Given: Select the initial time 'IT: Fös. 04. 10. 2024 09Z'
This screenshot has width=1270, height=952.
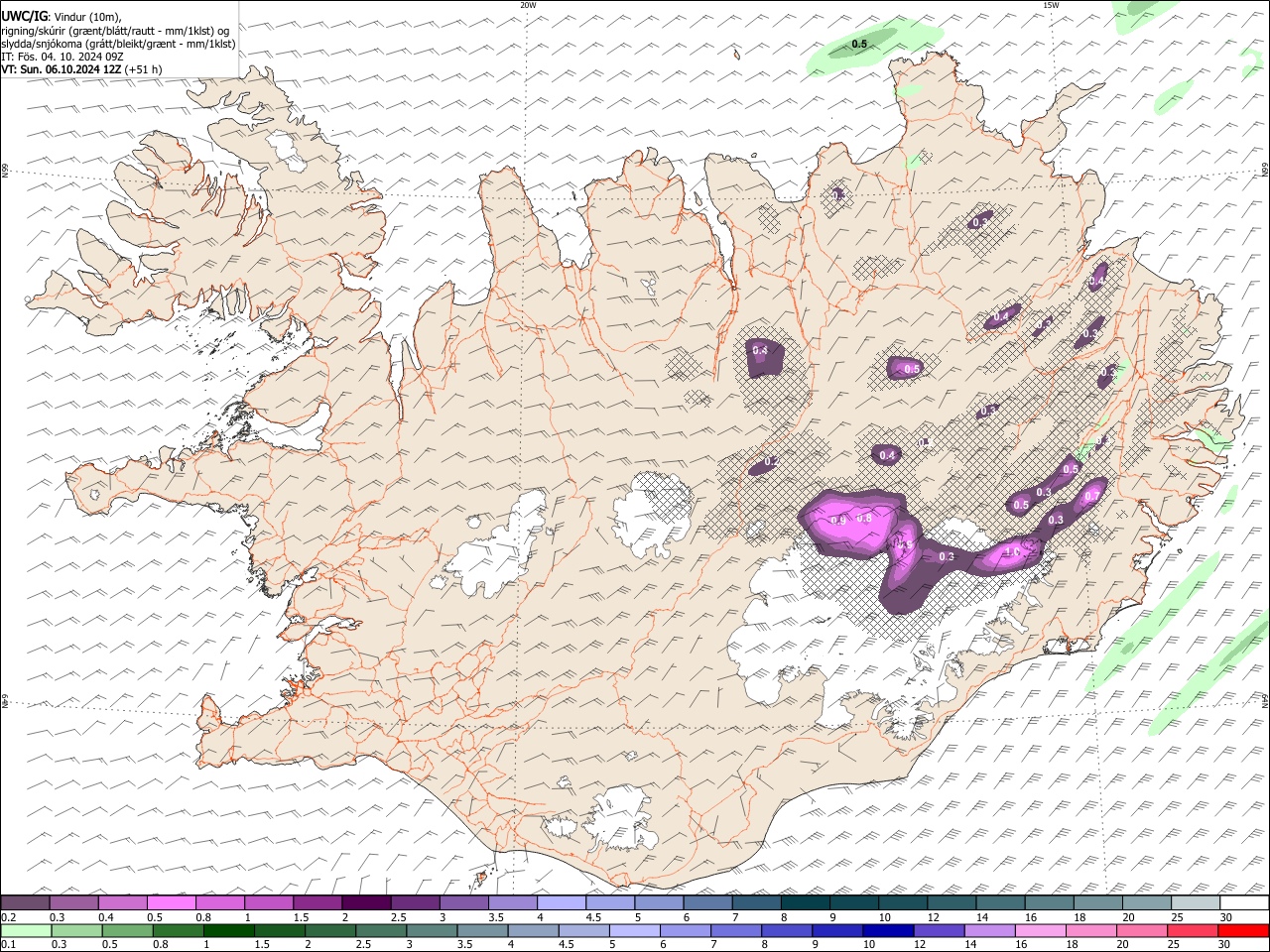Looking at the screenshot, I should coord(63,57).
